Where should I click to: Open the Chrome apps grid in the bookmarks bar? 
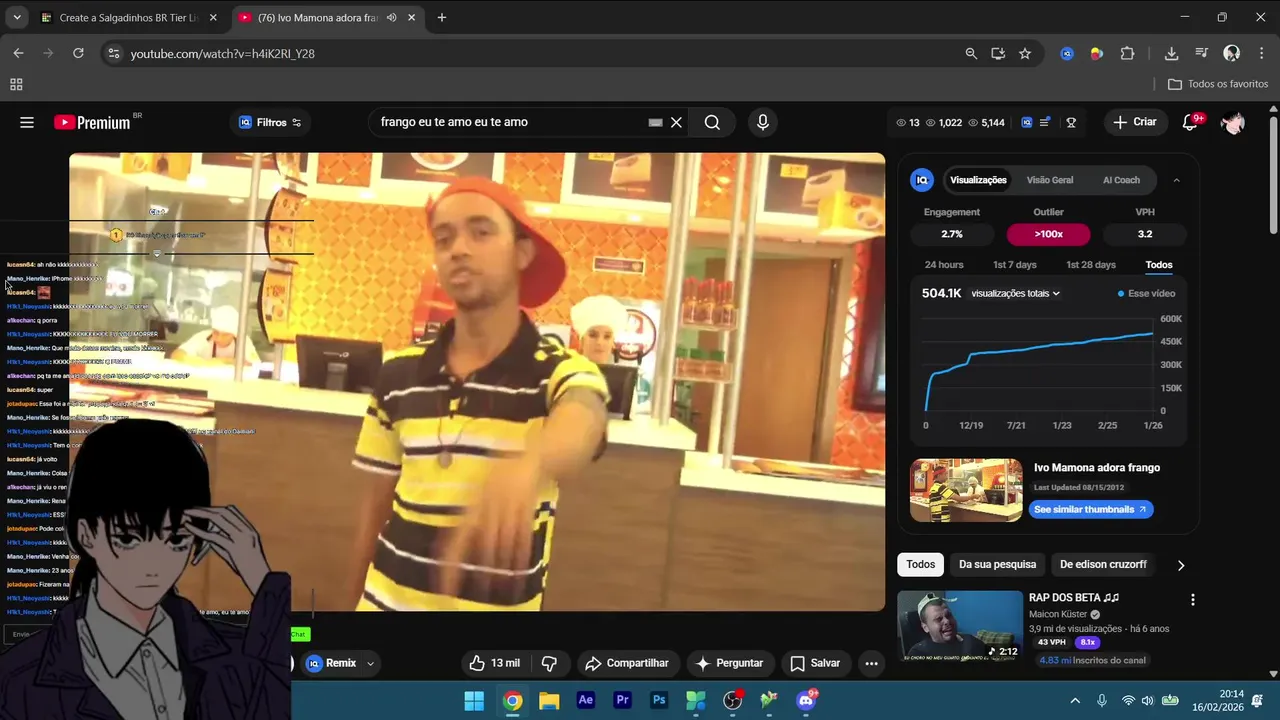click(16, 84)
